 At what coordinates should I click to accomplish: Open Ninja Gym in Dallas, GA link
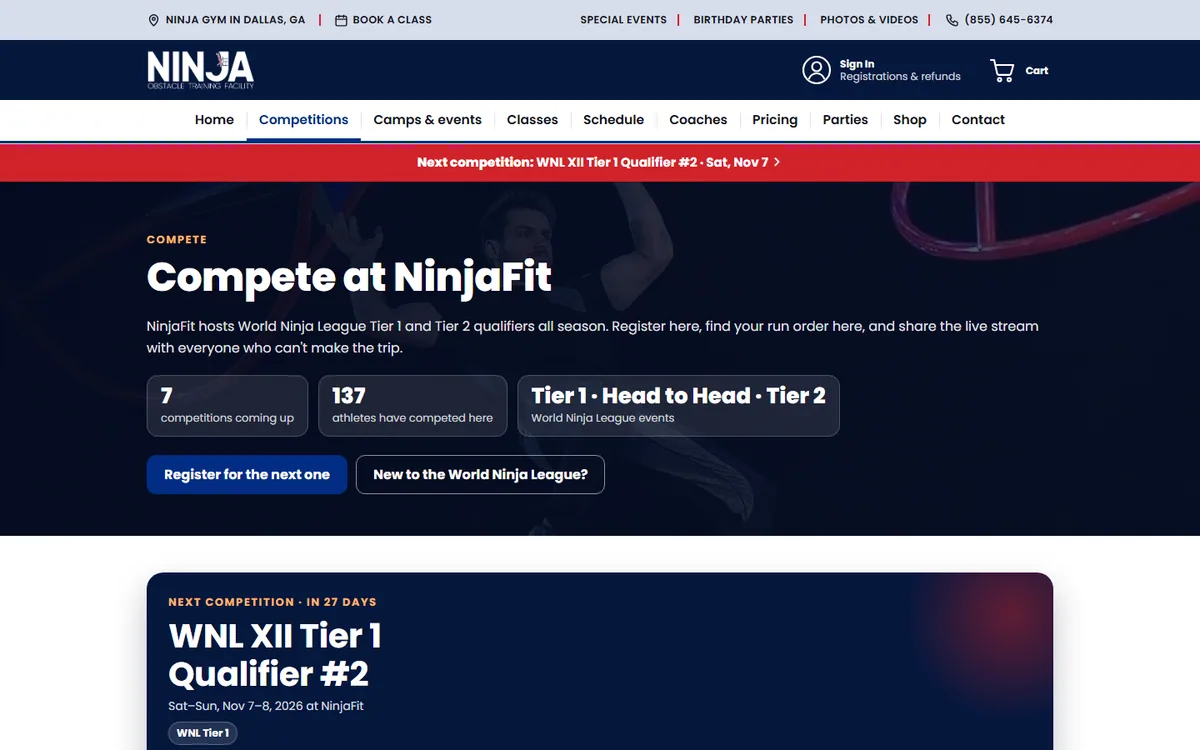click(x=235, y=20)
